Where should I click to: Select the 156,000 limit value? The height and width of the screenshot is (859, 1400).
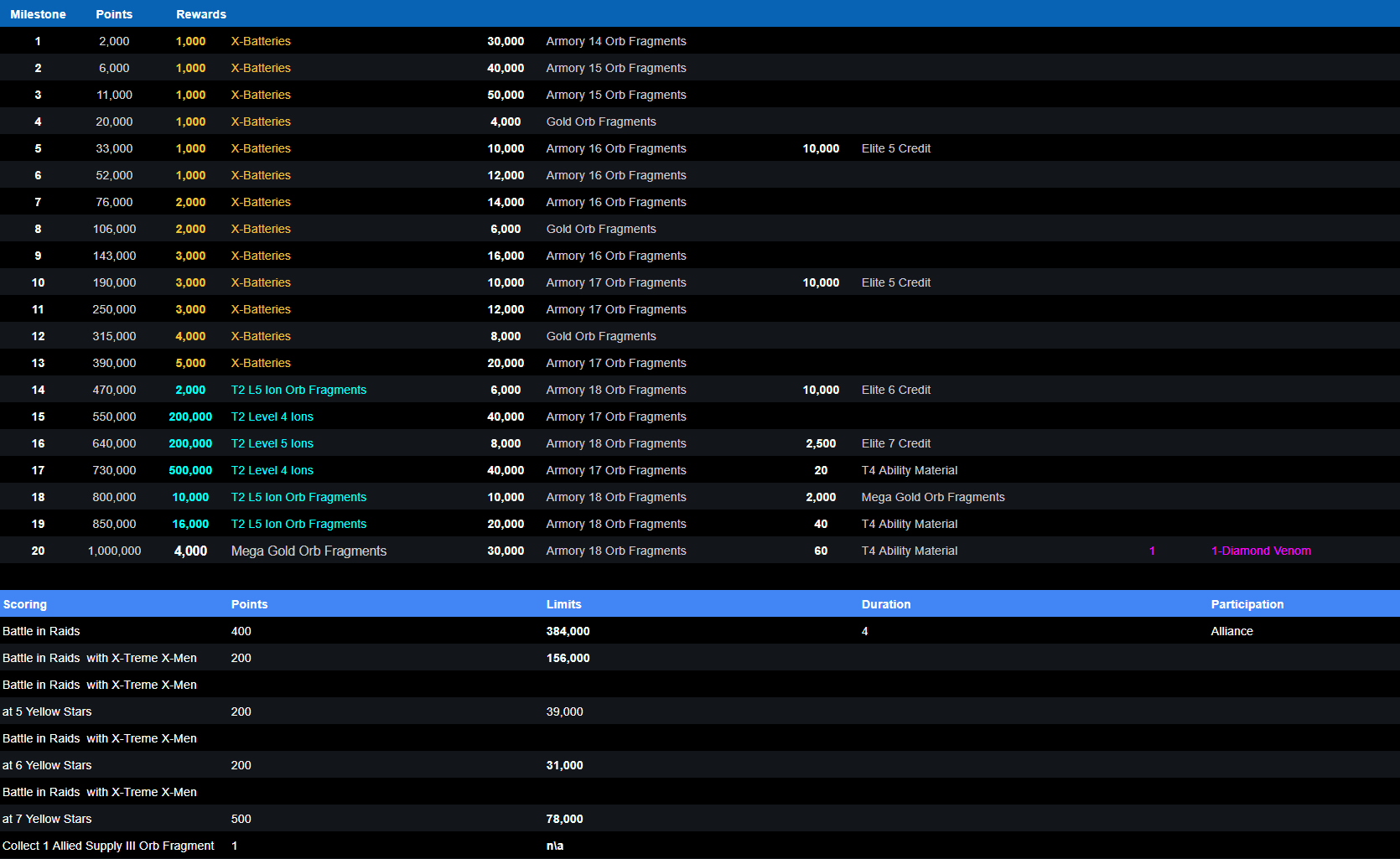(x=568, y=658)
